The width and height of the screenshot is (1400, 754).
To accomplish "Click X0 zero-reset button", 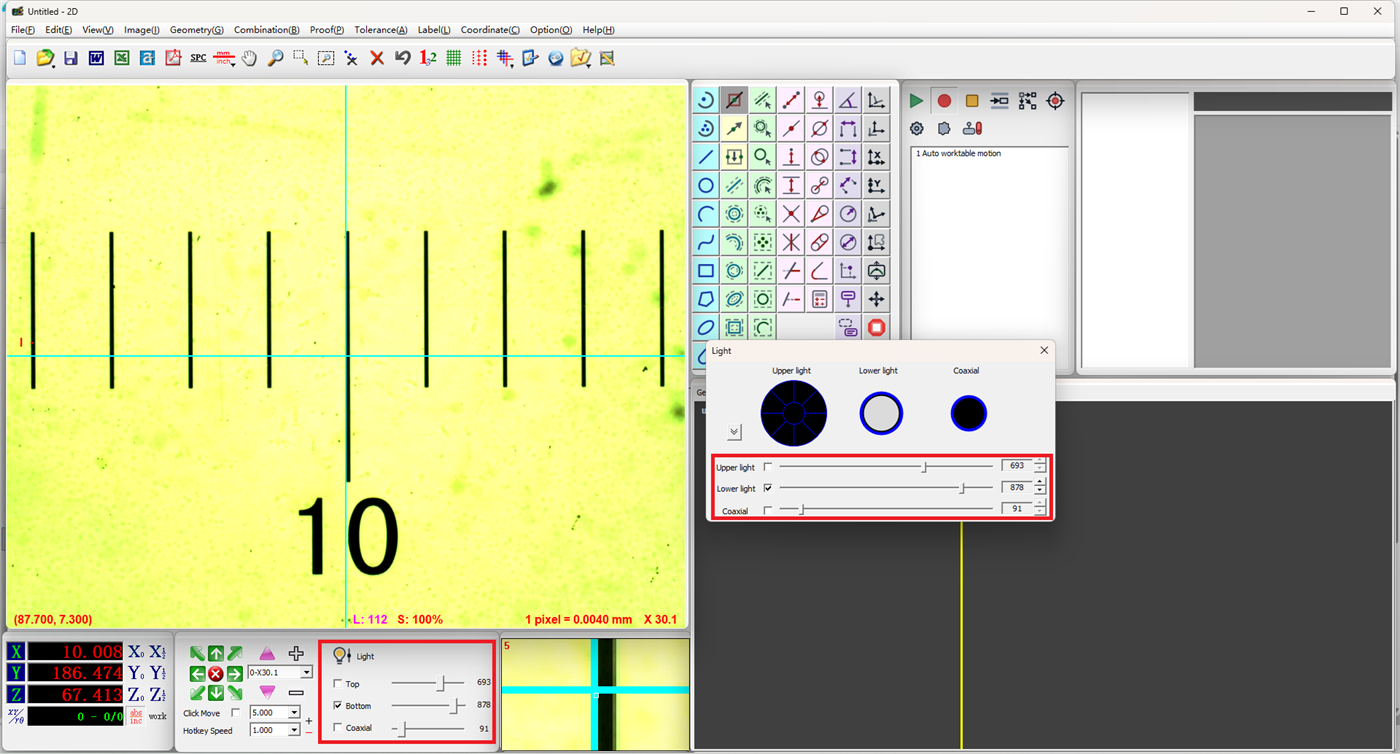I will 136,652.
